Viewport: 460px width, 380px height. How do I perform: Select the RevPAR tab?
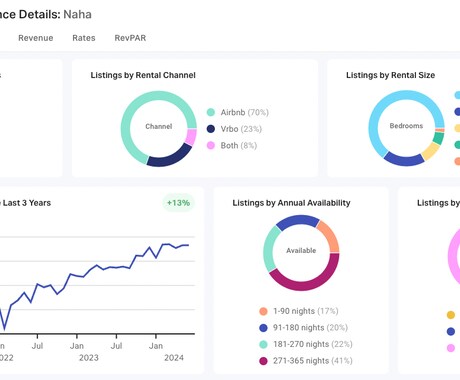(x=130, y=38)
